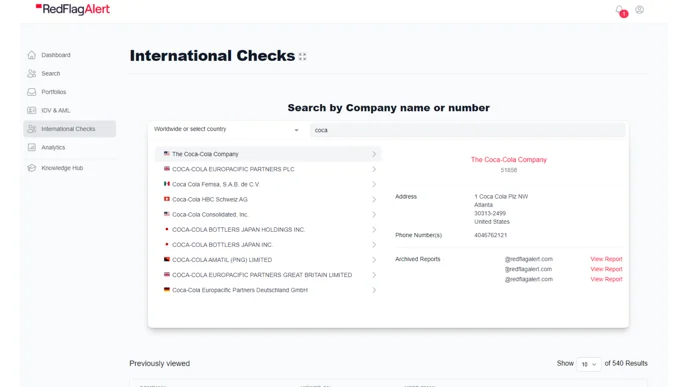The image size is (688, 387).
Task: Click the IDV & AML card icon
Action: click(32, 110)
